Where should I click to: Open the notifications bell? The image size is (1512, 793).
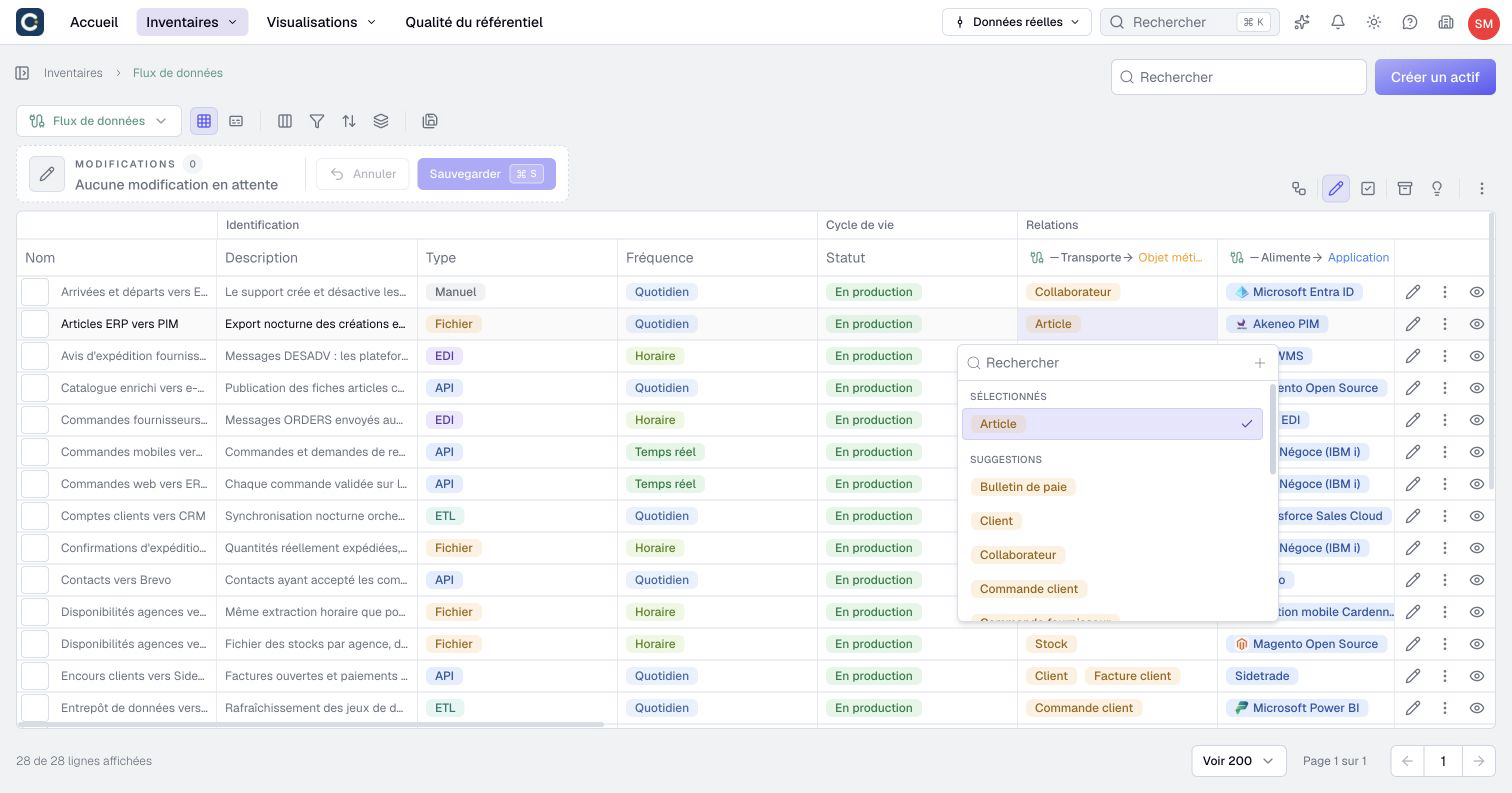[x=1338, y=22]
